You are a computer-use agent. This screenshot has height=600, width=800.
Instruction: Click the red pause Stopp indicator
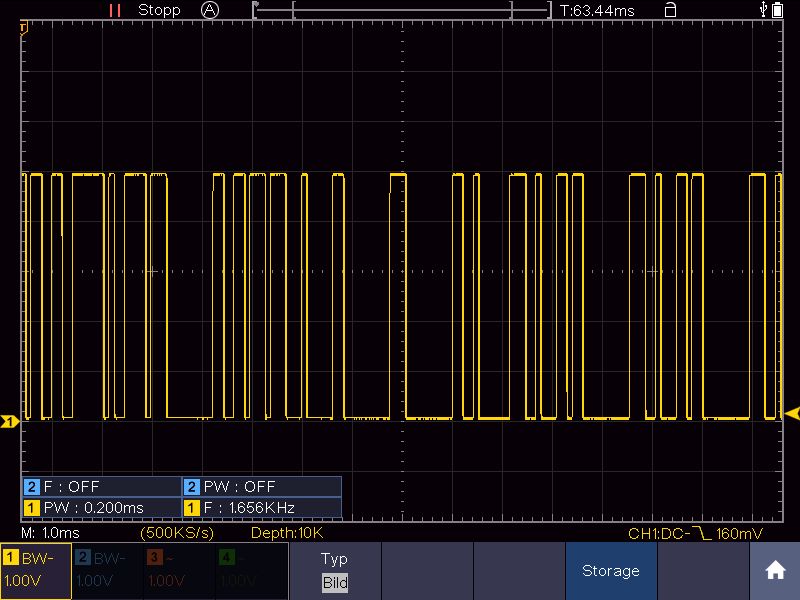[115, 10]
